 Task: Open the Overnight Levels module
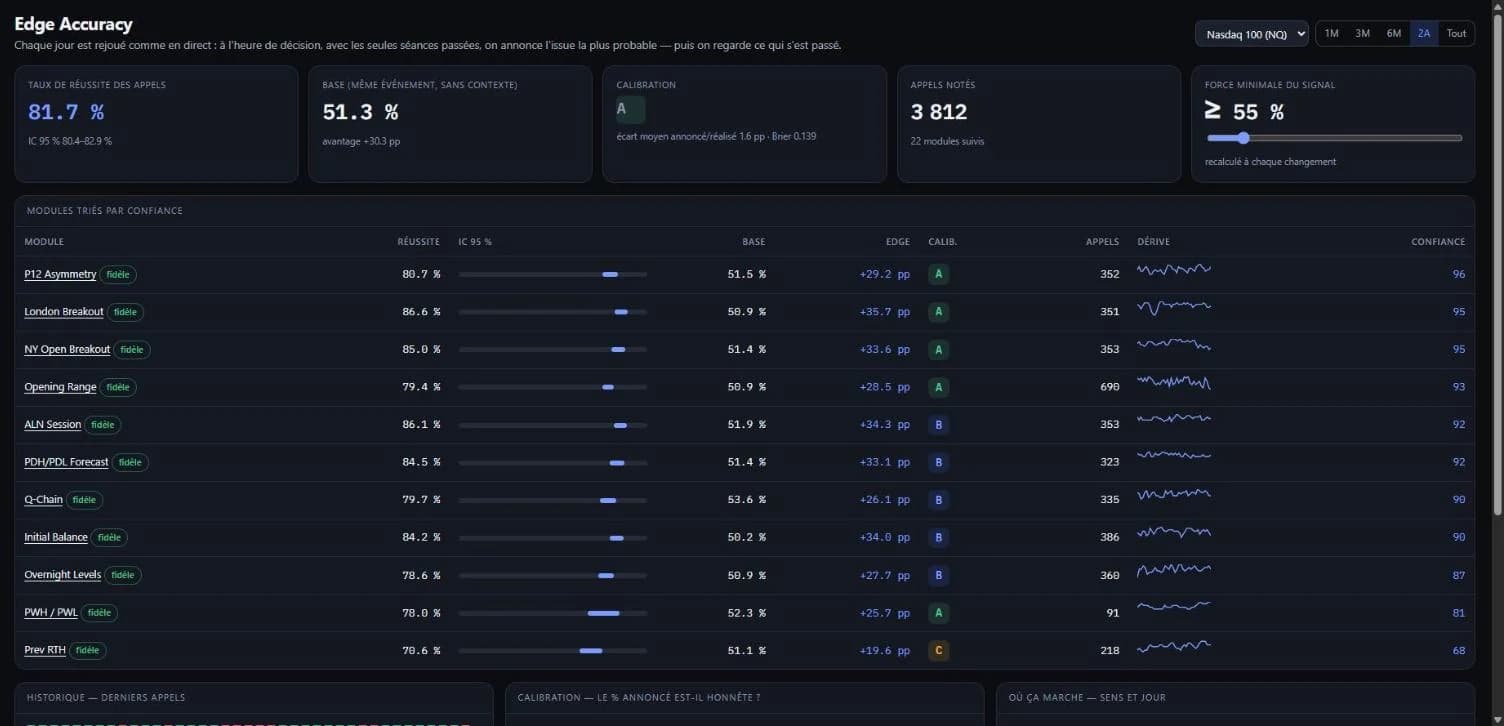pos(63,575)
